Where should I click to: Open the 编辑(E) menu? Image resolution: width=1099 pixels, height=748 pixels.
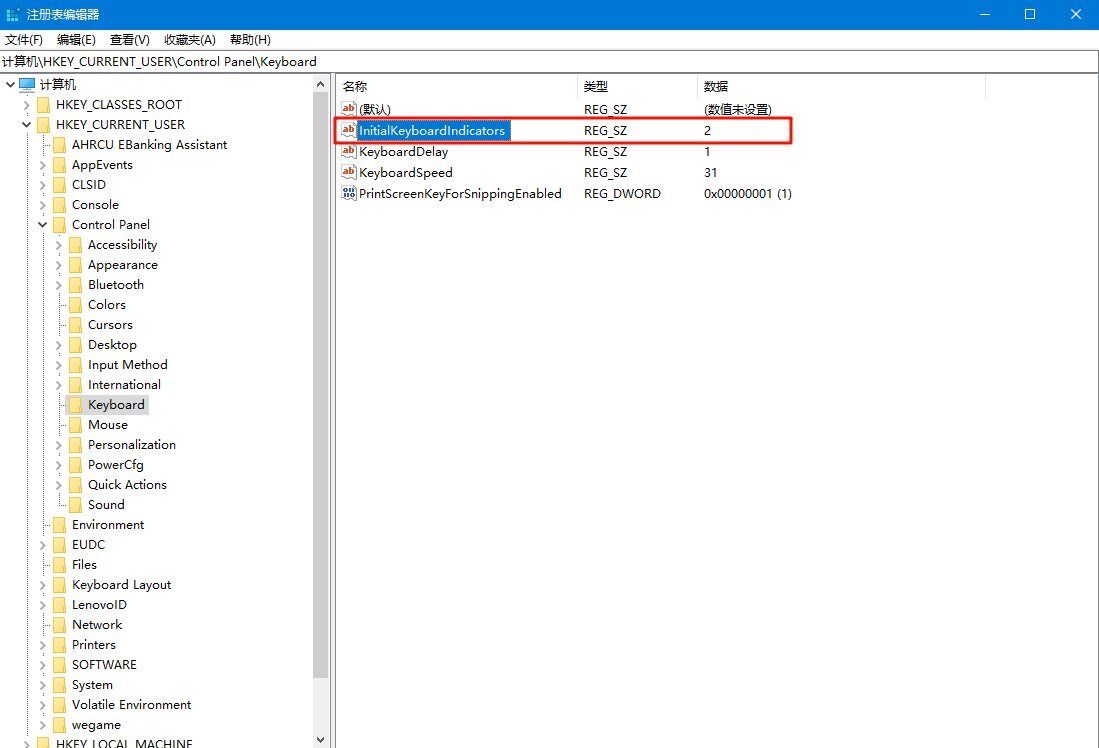pyautogui.click(x=76, y=40)
